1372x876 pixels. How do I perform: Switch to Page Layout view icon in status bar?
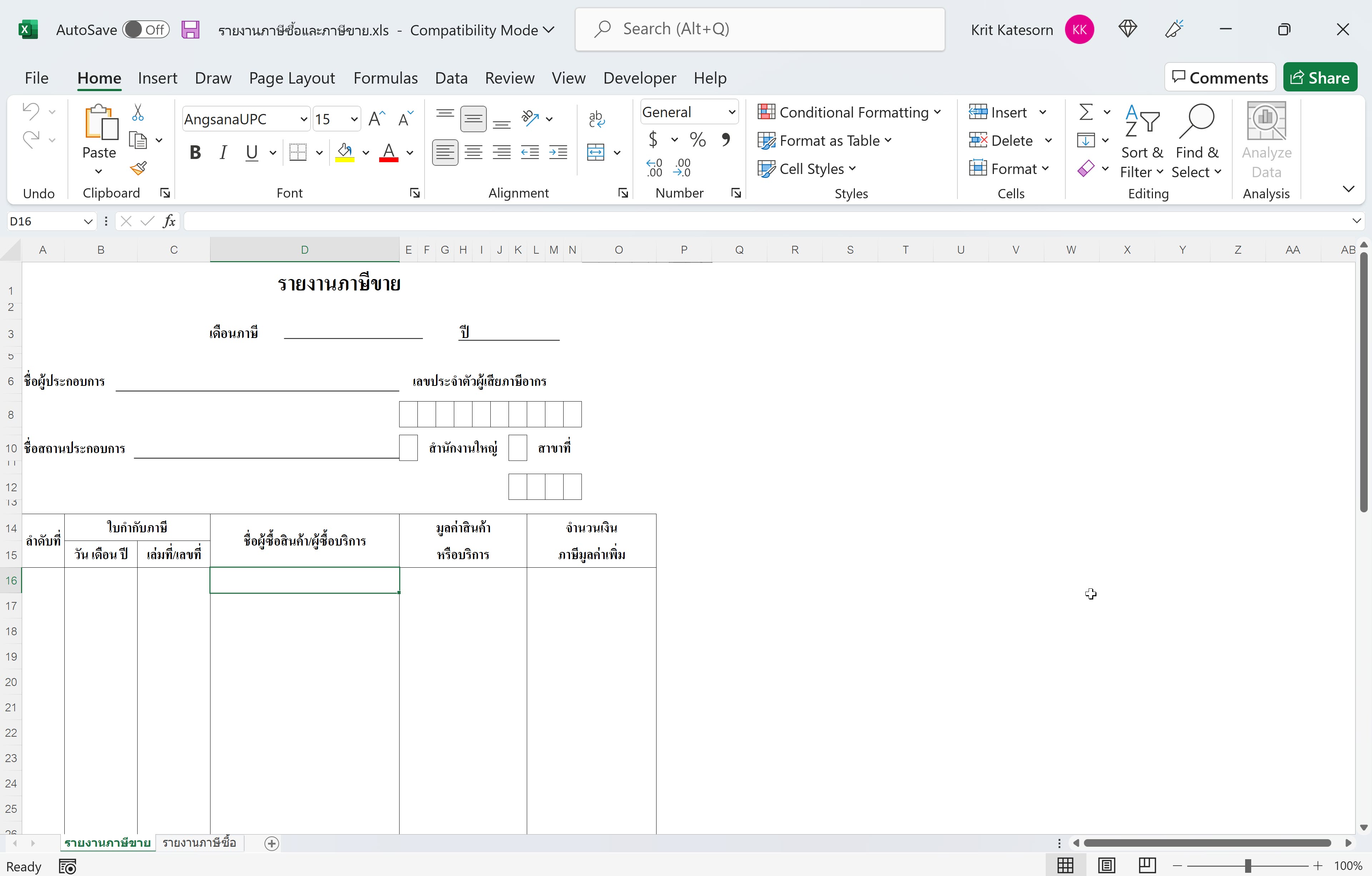point(1106,866)
